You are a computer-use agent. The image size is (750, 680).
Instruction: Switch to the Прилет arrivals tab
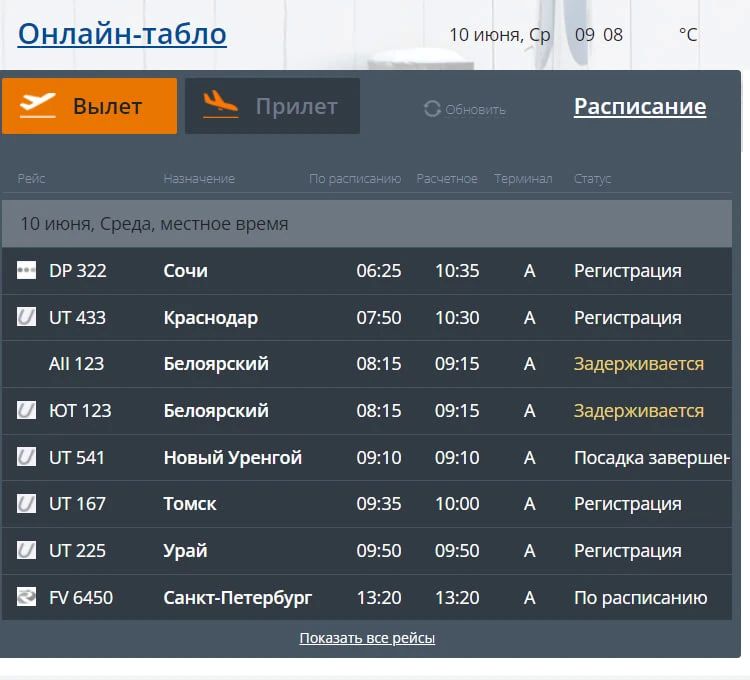point(273,106)
